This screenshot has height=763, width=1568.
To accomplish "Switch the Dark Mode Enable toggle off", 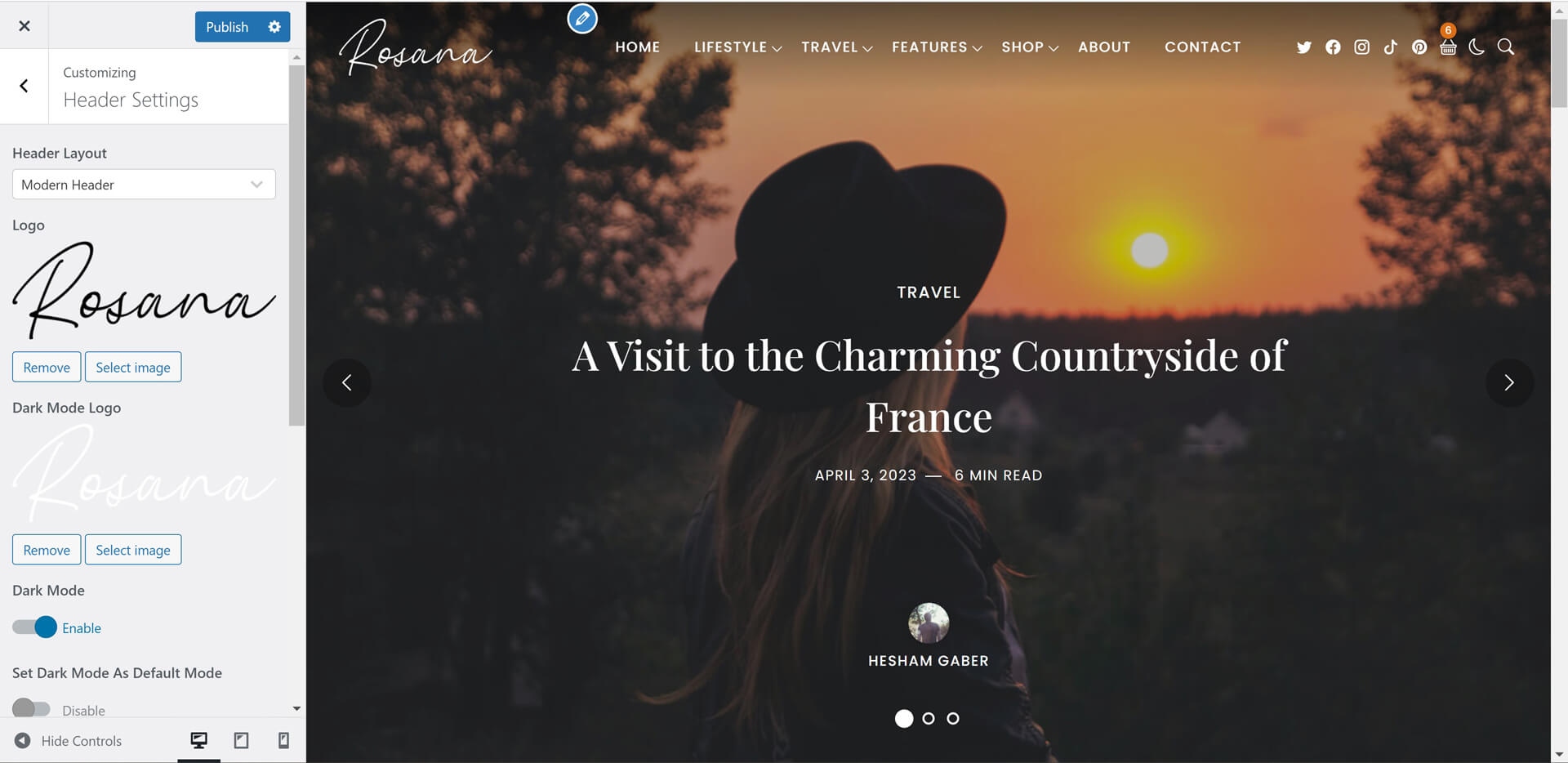I will point(34,627).
